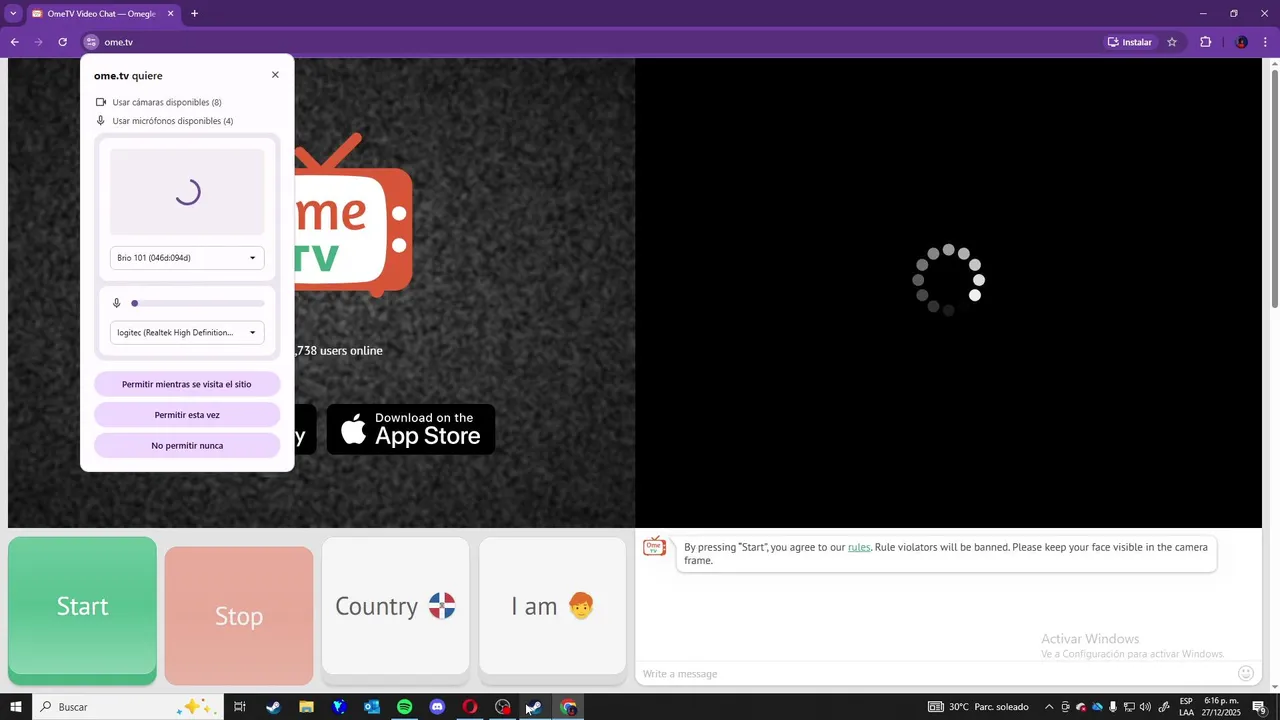
Task: Click 'Permitir esta vez' button
Action: 187,415
